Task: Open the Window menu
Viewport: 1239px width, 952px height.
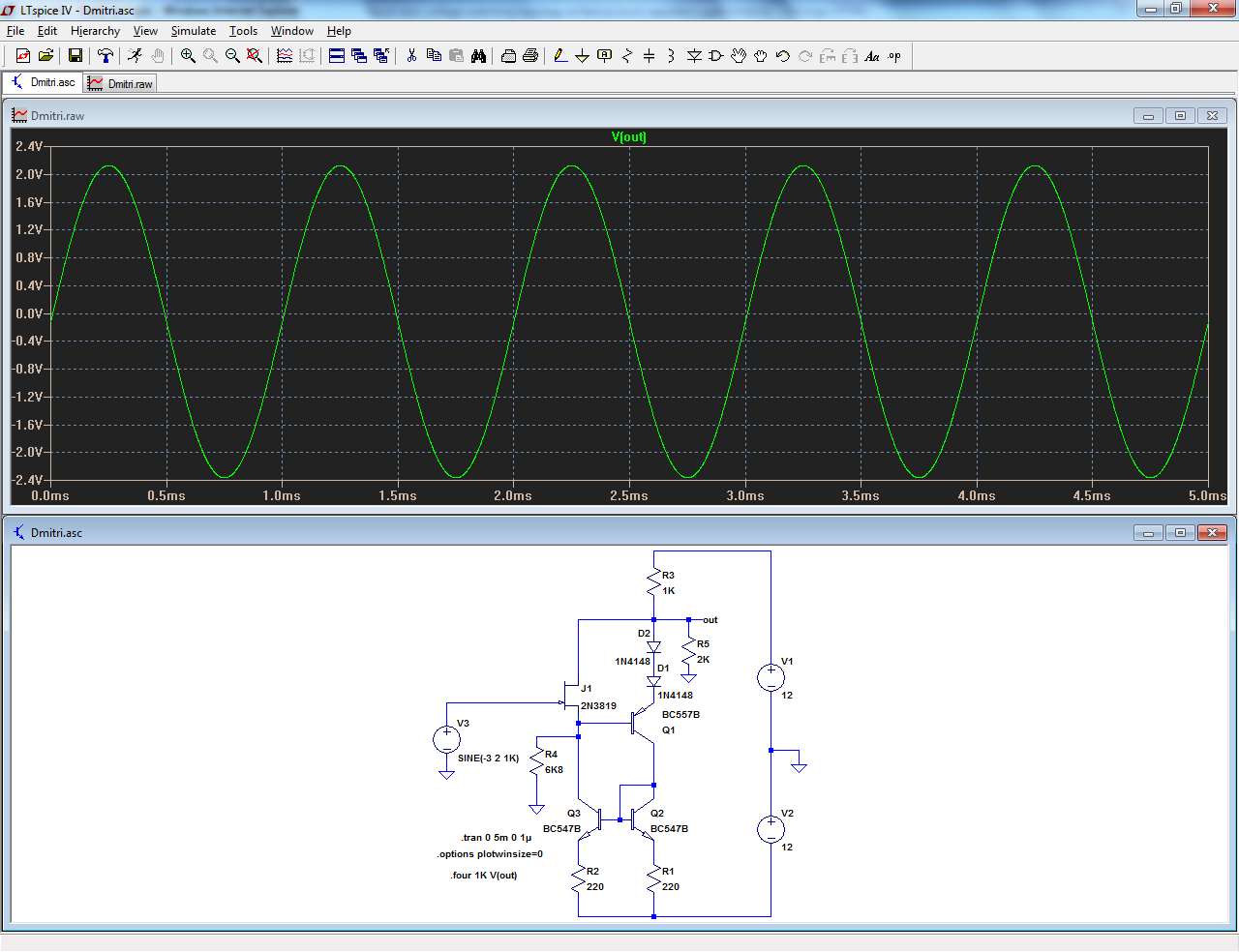Action: [x=291, y=31]
